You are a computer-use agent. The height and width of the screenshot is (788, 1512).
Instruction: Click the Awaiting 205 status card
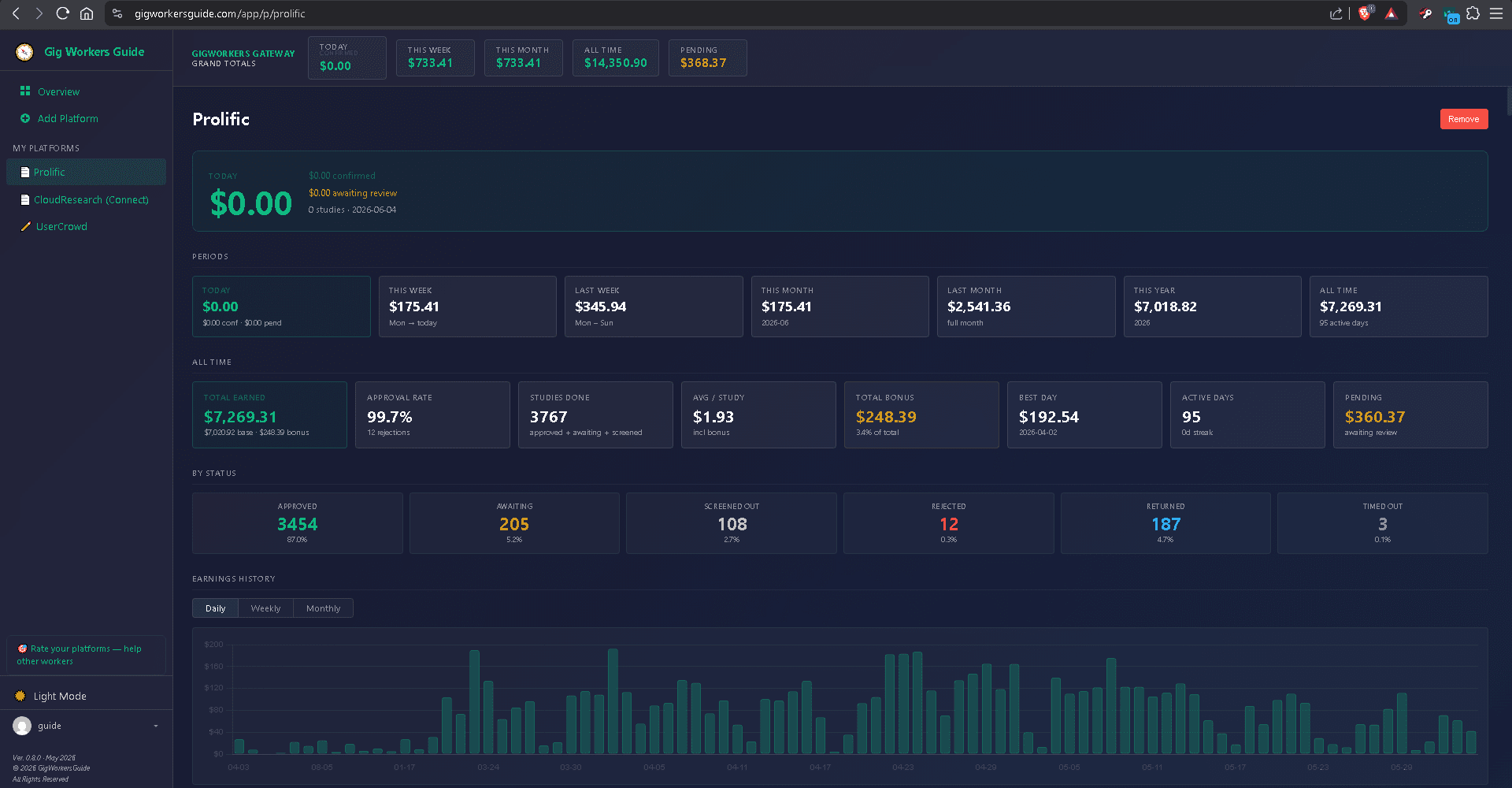click(514, 523)
